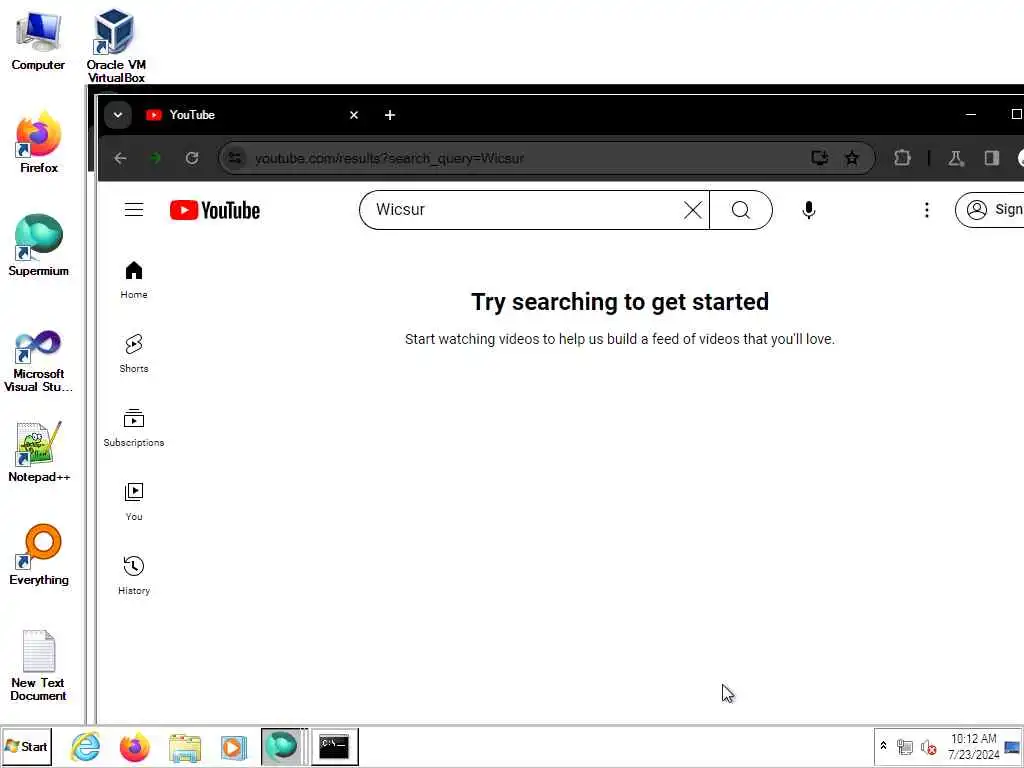Go back in browser
The height and width of the screenshot is (768, 1024).
coord(120,158)
